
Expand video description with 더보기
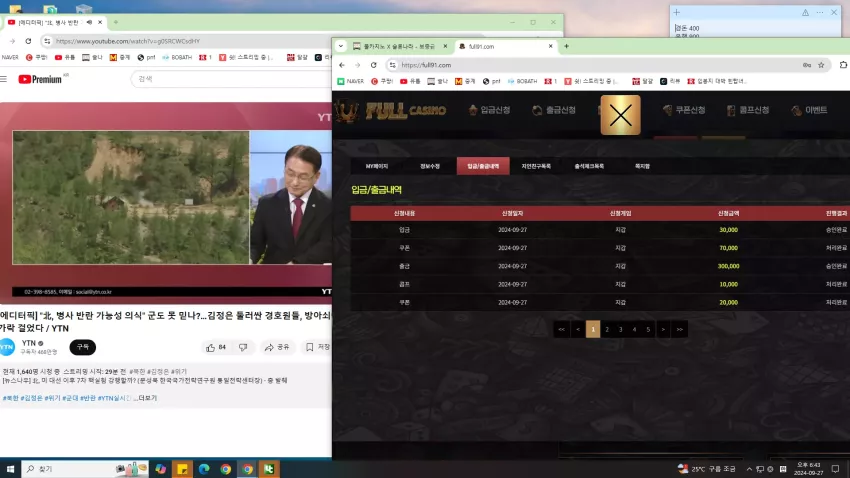[146, 398]
